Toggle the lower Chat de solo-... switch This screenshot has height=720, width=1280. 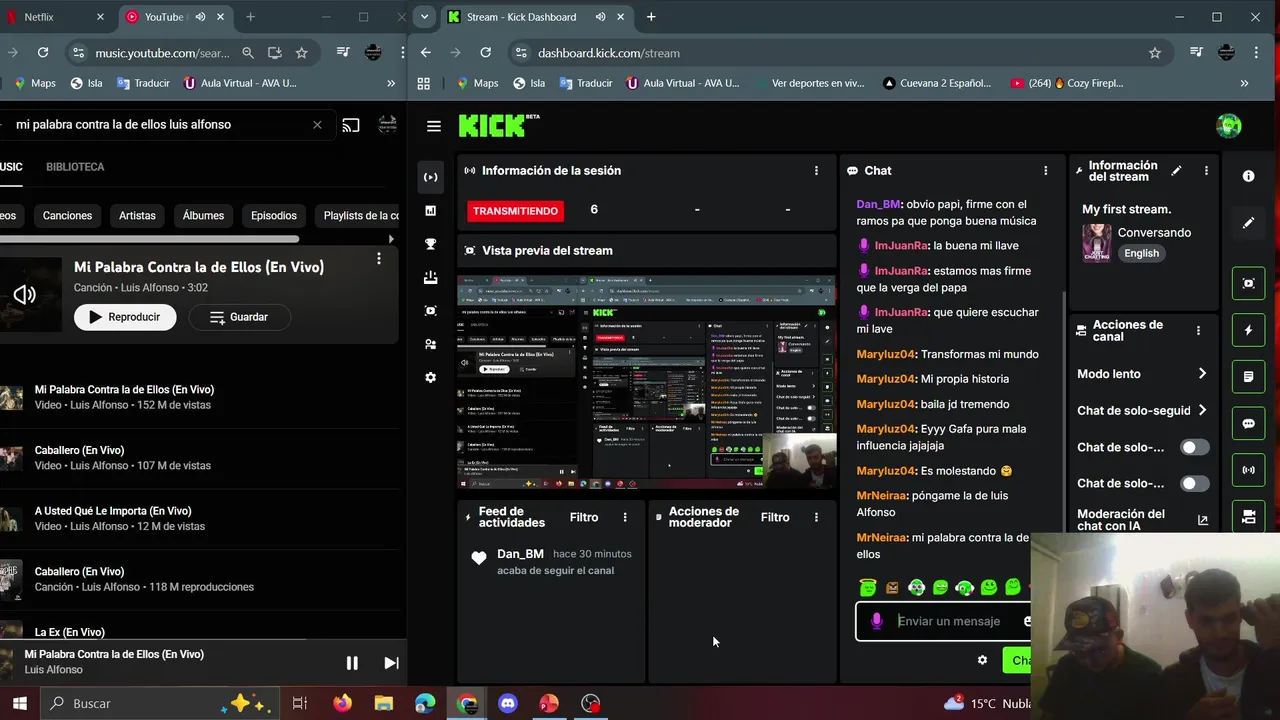click(1194, 483)
